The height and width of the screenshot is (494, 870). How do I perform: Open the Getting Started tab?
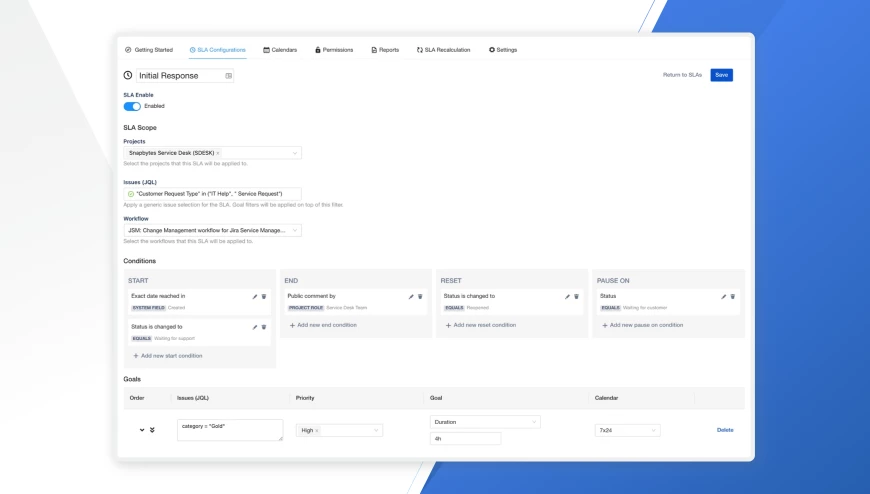point(149,50)
